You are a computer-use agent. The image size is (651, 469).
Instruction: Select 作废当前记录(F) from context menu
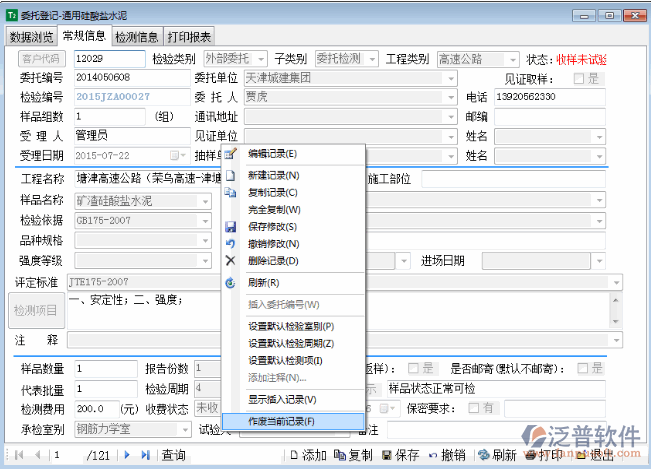point(281,421)
